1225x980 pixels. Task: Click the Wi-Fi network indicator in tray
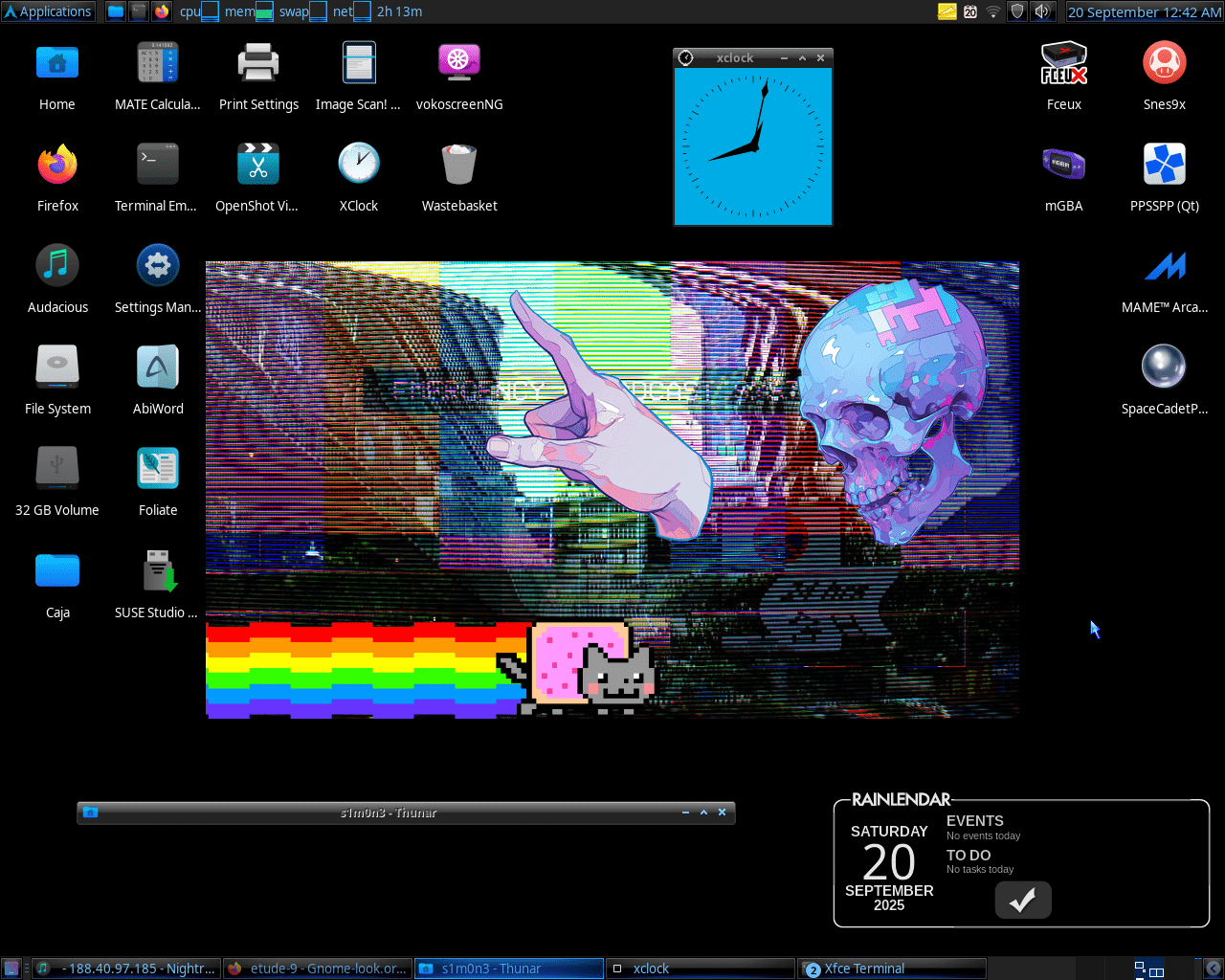click(993, 11)
